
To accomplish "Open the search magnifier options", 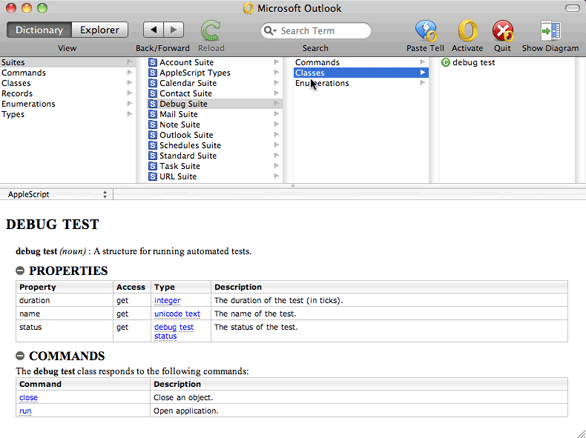I will (x=269, y=31).
